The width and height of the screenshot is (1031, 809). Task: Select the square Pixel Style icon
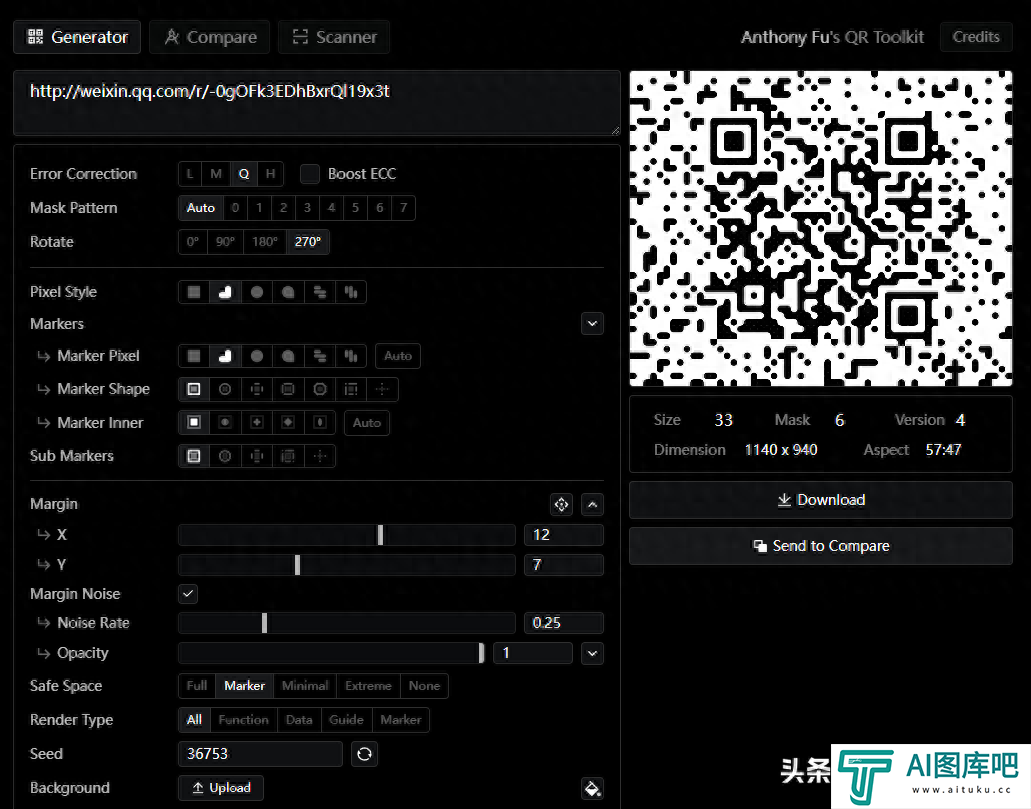coord(194,292)
